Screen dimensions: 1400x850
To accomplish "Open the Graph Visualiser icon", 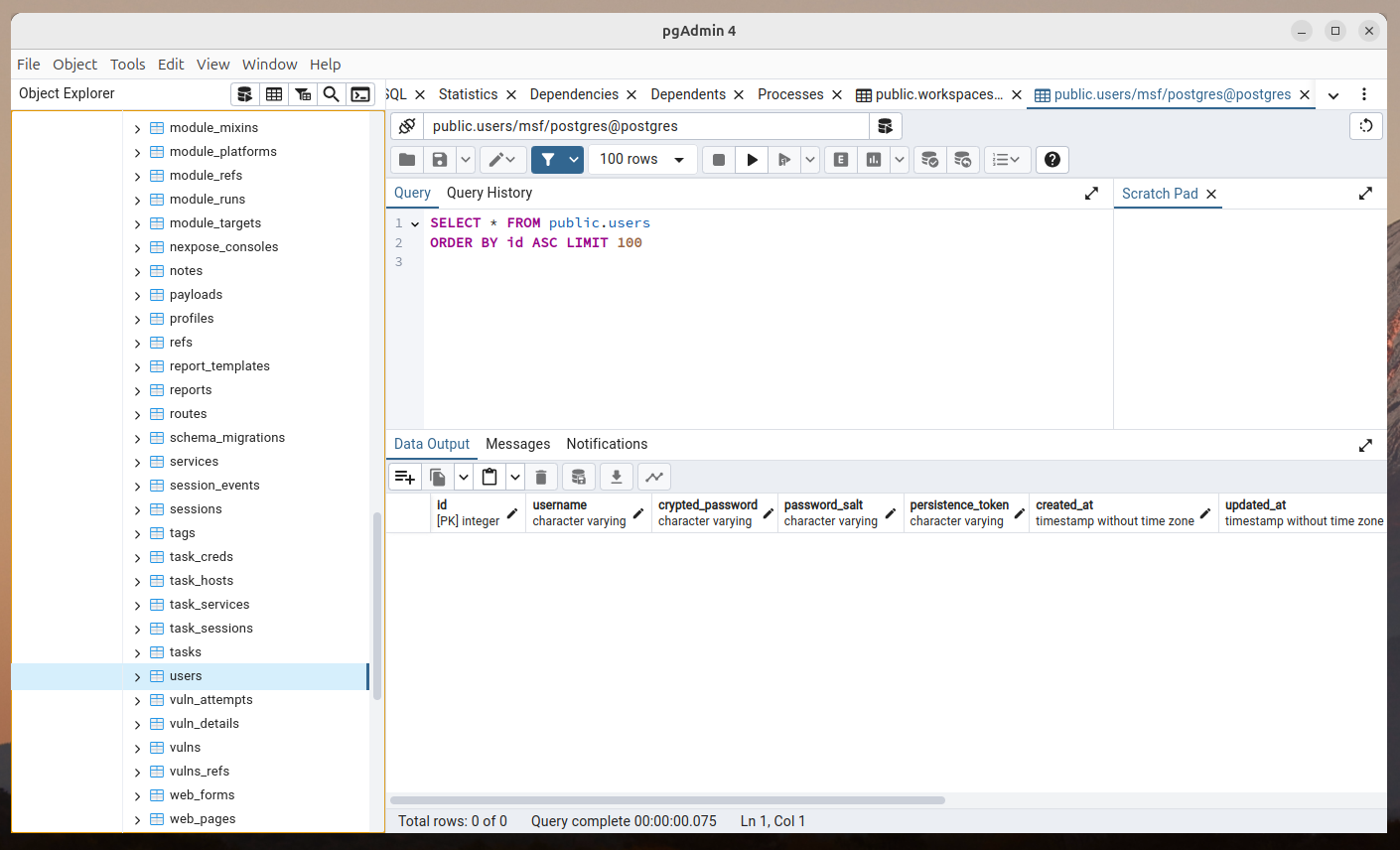I will click(x=654, y=478).
